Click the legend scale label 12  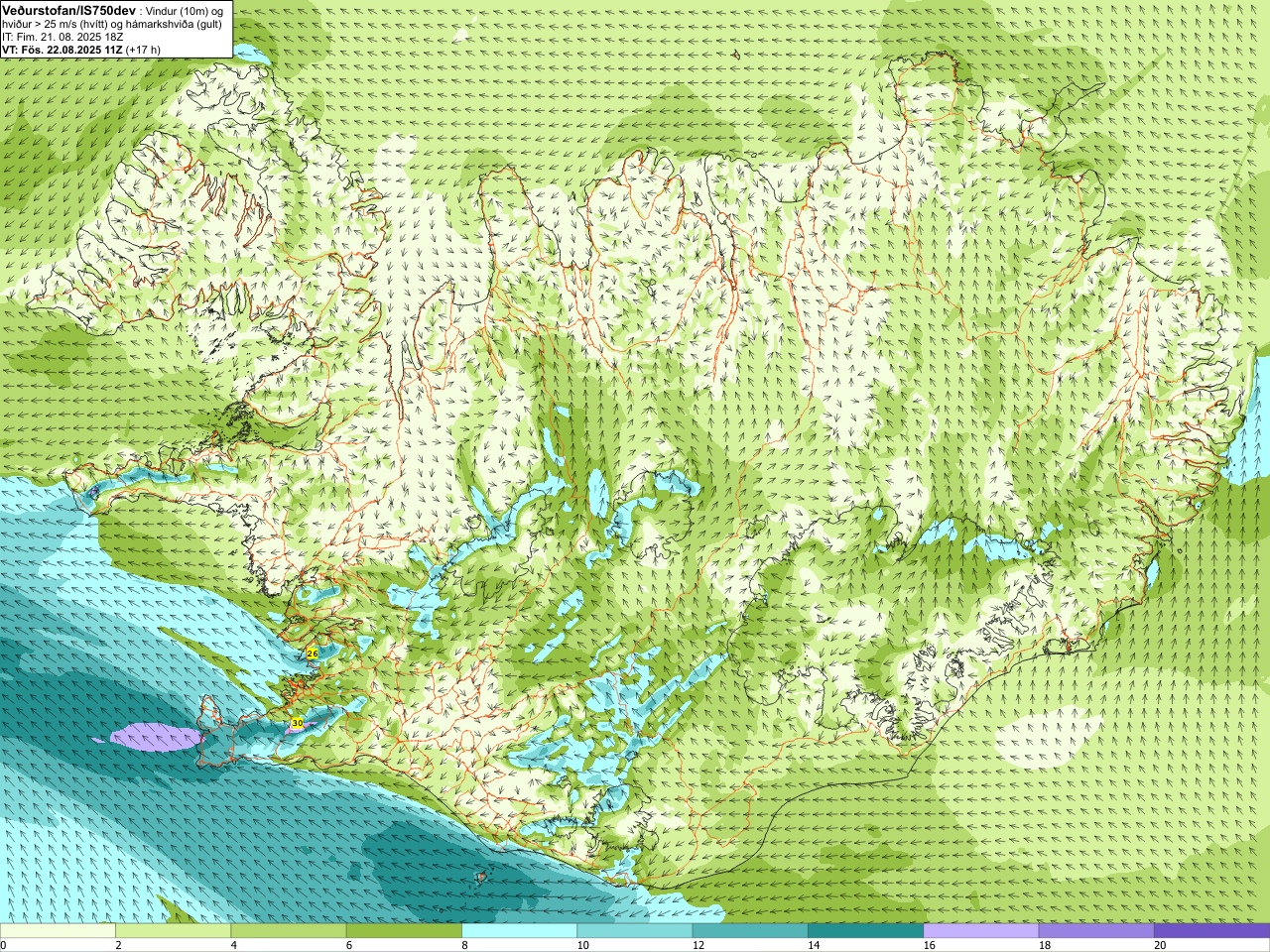point(698,945)
